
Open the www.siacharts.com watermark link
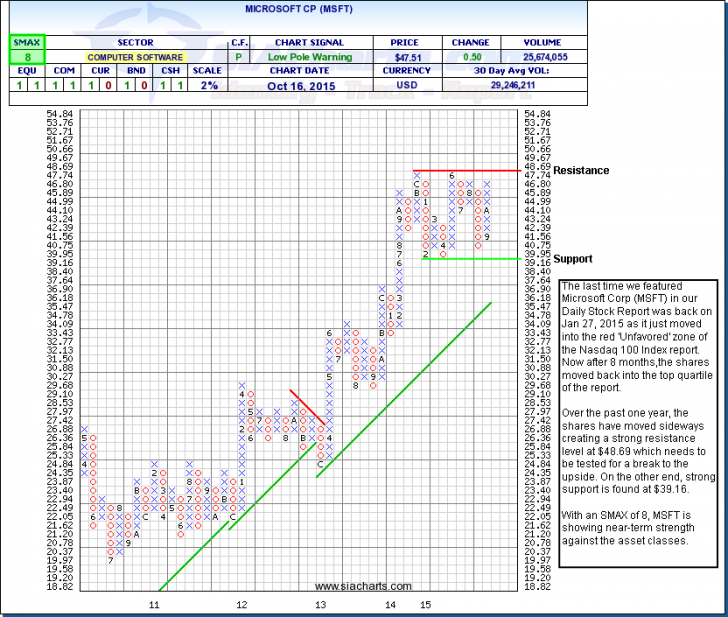pyautogui.click(x=362, y=586)
